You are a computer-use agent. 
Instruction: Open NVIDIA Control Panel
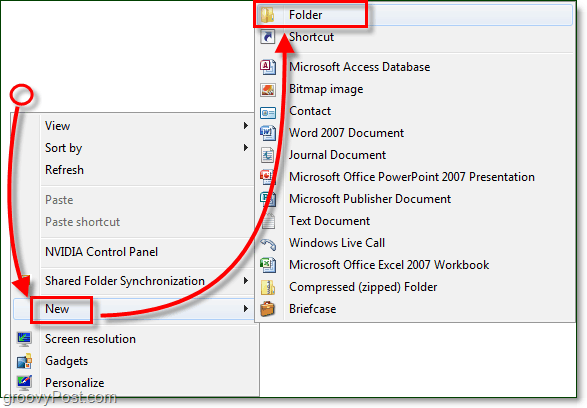134,252
